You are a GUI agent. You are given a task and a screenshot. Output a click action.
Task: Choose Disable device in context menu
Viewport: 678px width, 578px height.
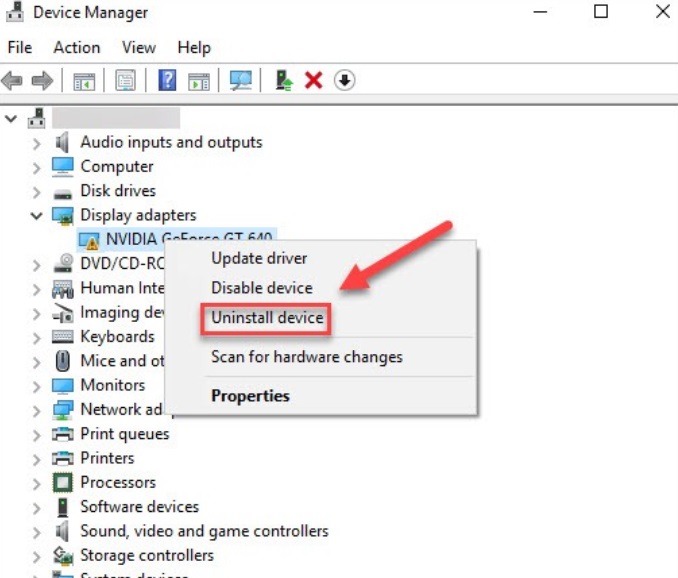[x=262, y=288]
